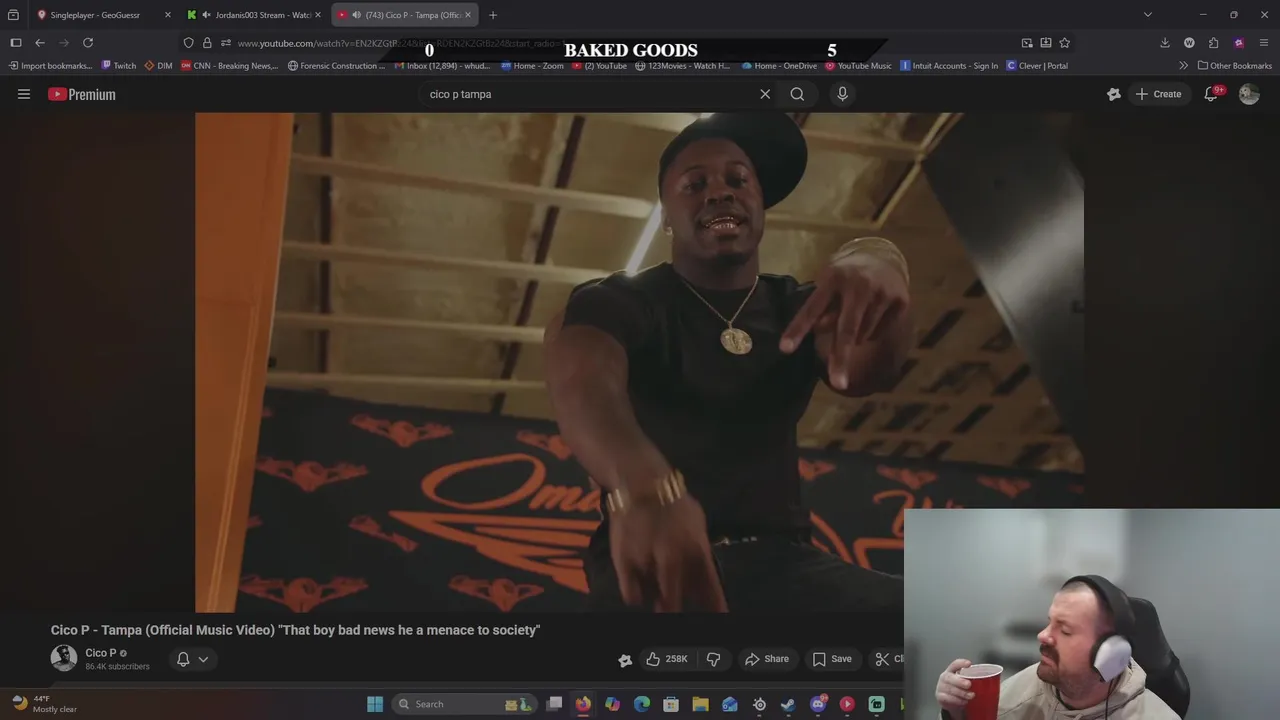View site security lock information

[x=207, y=43]
